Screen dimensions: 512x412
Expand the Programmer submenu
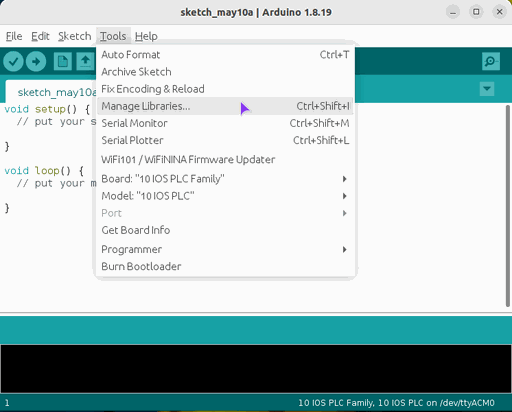[x=225, y=249]
